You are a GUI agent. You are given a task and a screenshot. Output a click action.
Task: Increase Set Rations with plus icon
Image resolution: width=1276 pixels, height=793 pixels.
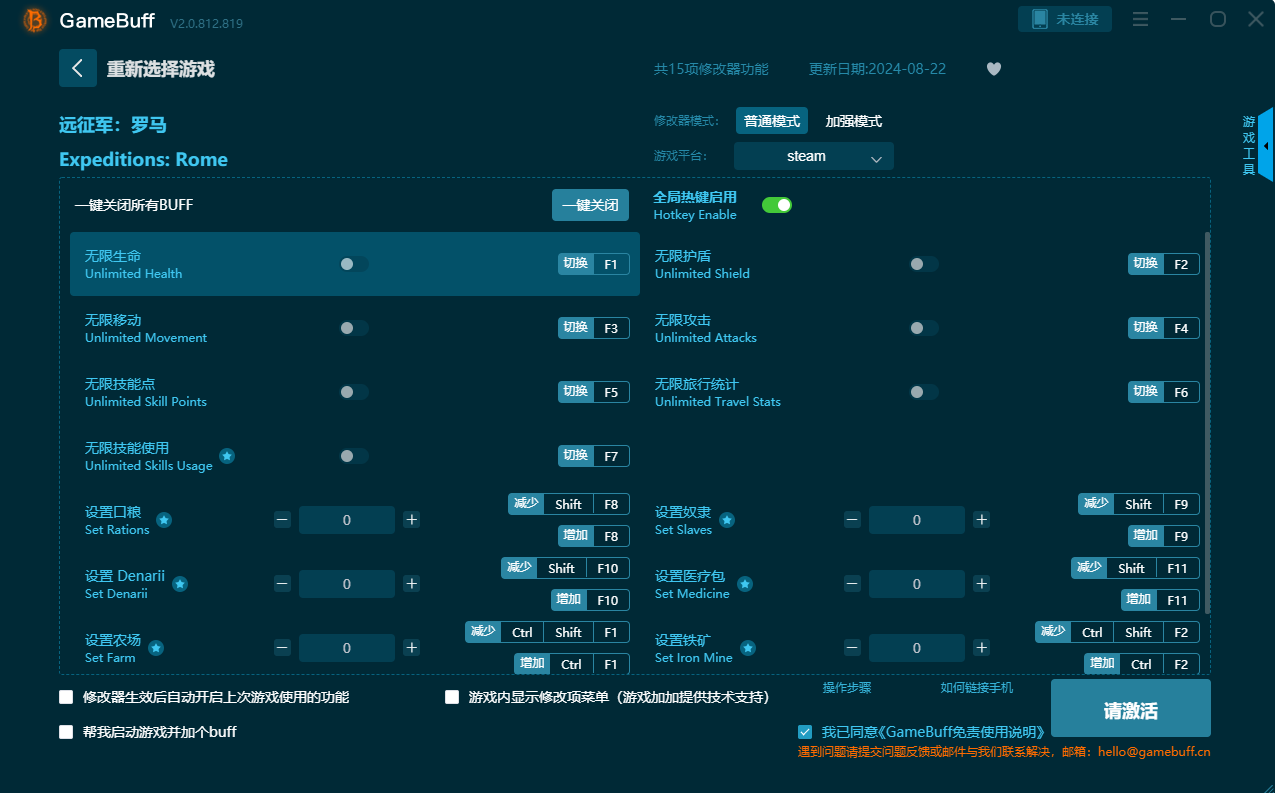(x=411, y=520)
